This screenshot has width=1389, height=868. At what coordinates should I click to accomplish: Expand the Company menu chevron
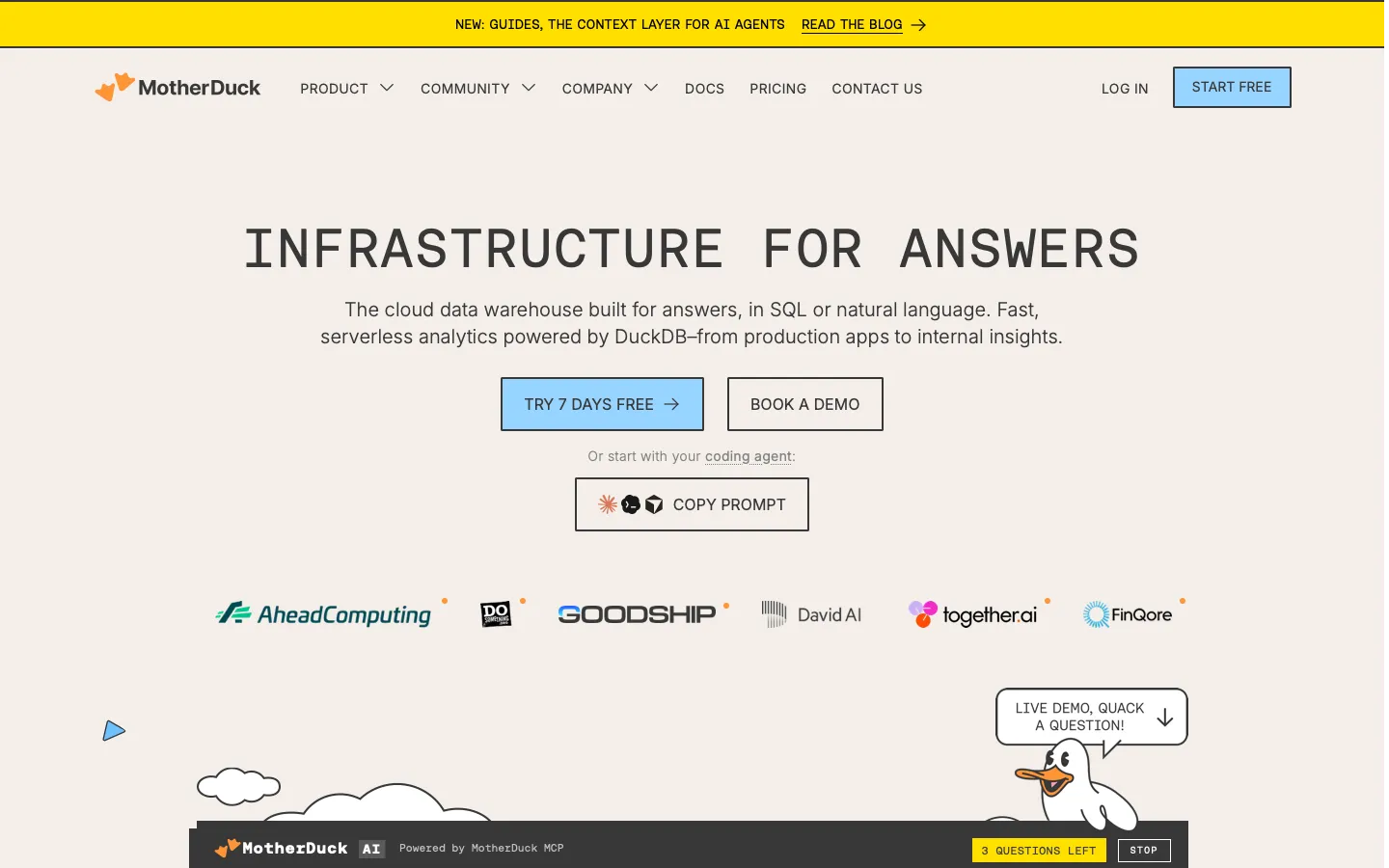(651, 88)
